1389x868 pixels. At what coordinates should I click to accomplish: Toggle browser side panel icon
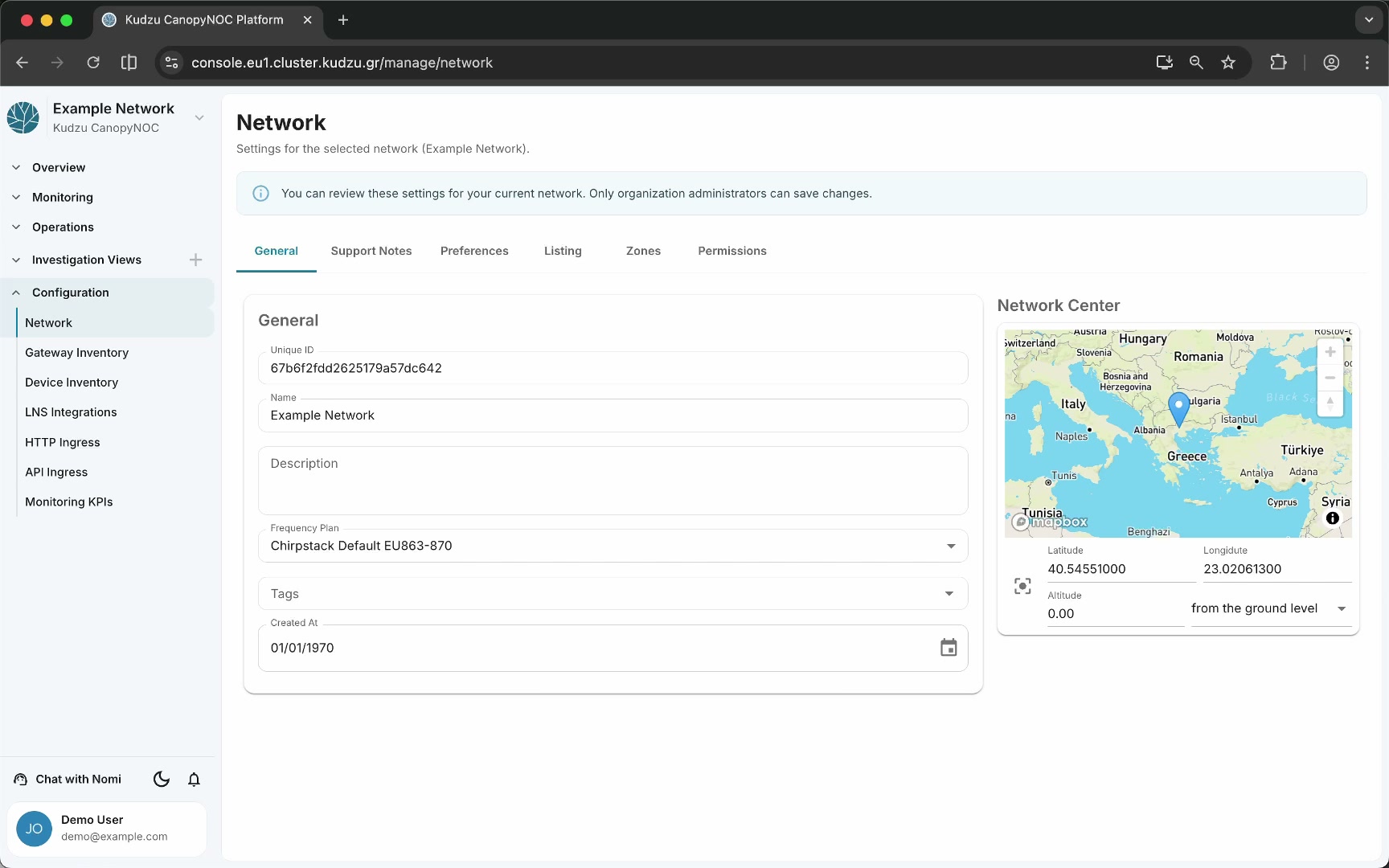[129, 63]
